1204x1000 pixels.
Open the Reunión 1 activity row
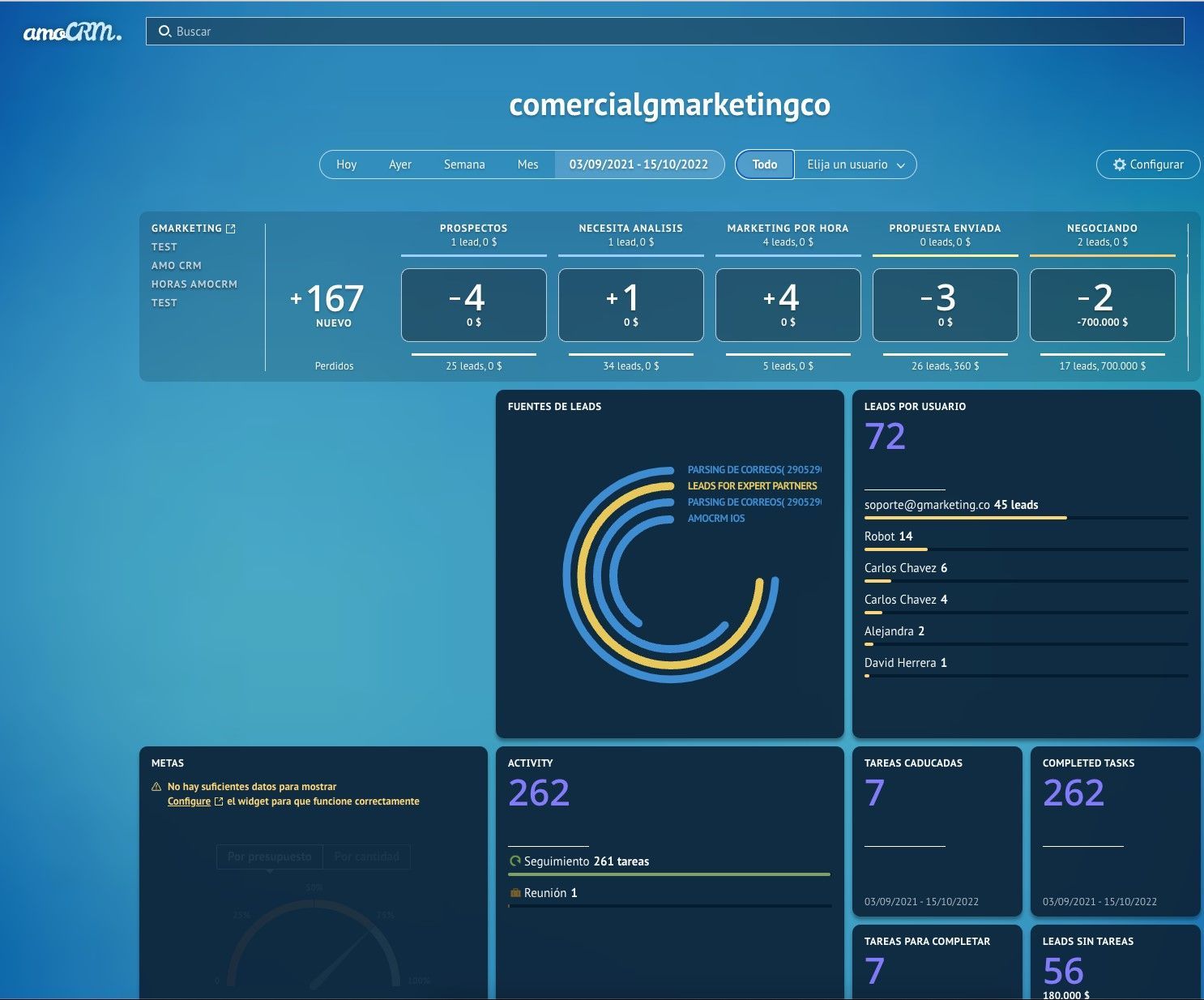tap(669, 896)
